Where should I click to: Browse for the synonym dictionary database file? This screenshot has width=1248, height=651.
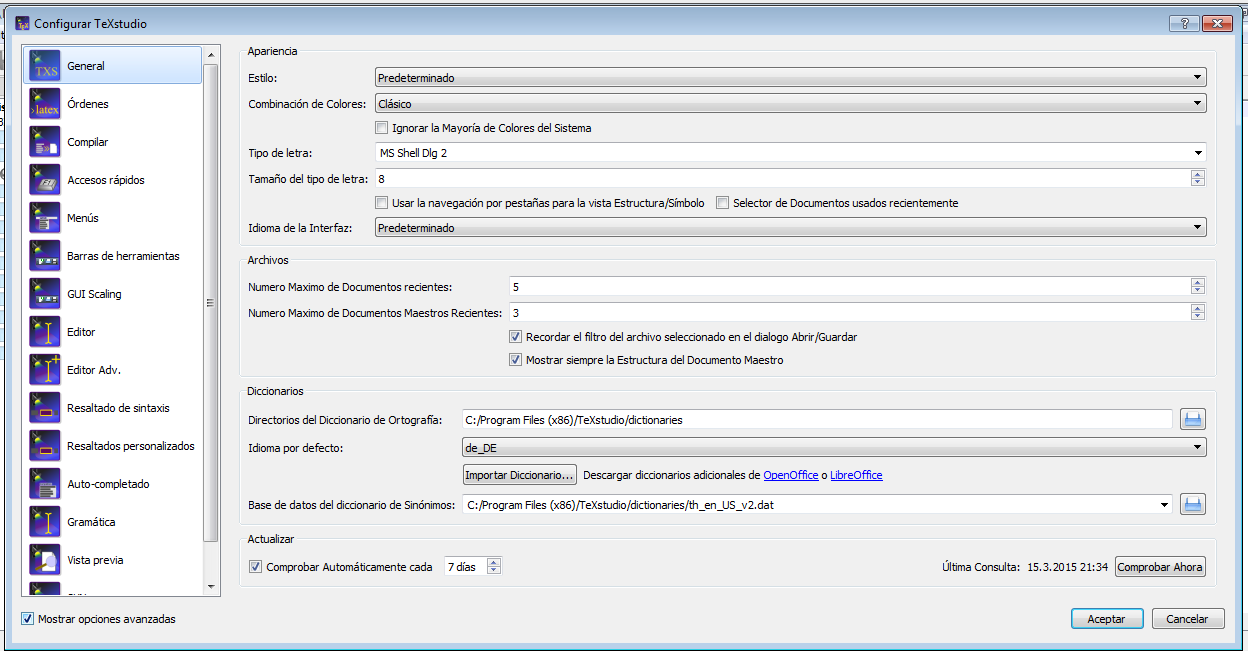click(1193, 505)
